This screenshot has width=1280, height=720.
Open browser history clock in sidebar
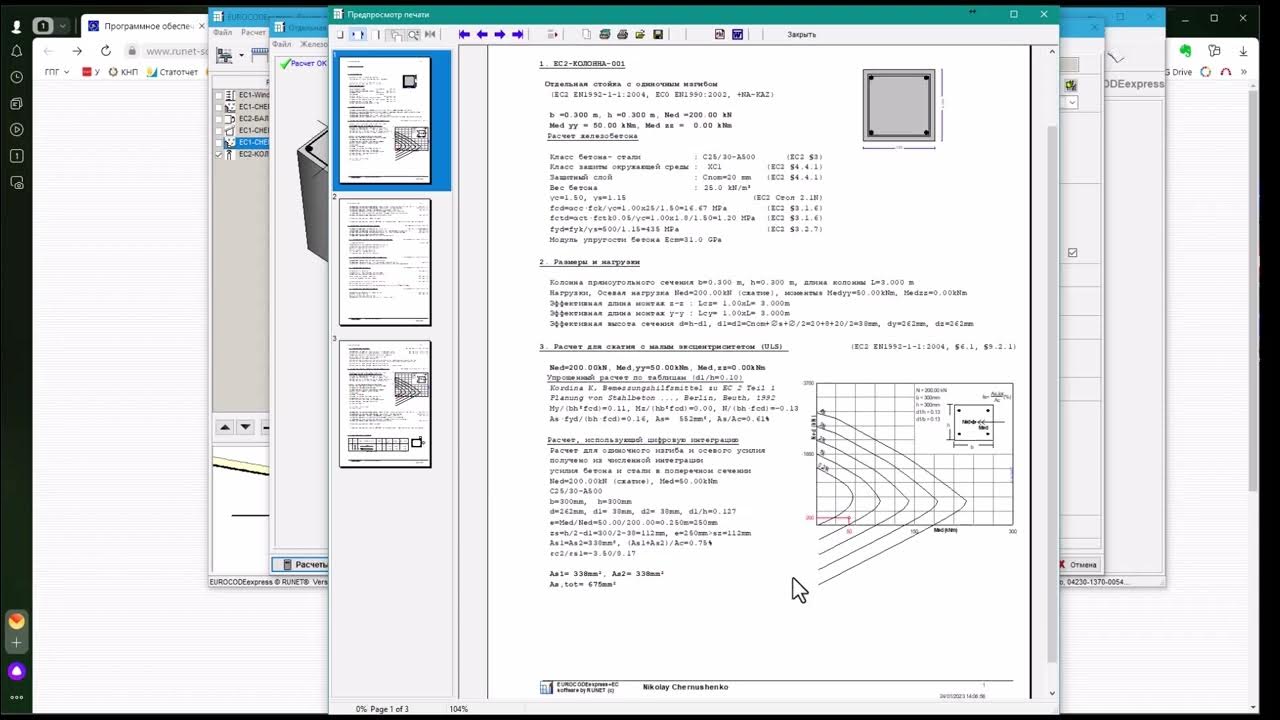coord(16,77)
